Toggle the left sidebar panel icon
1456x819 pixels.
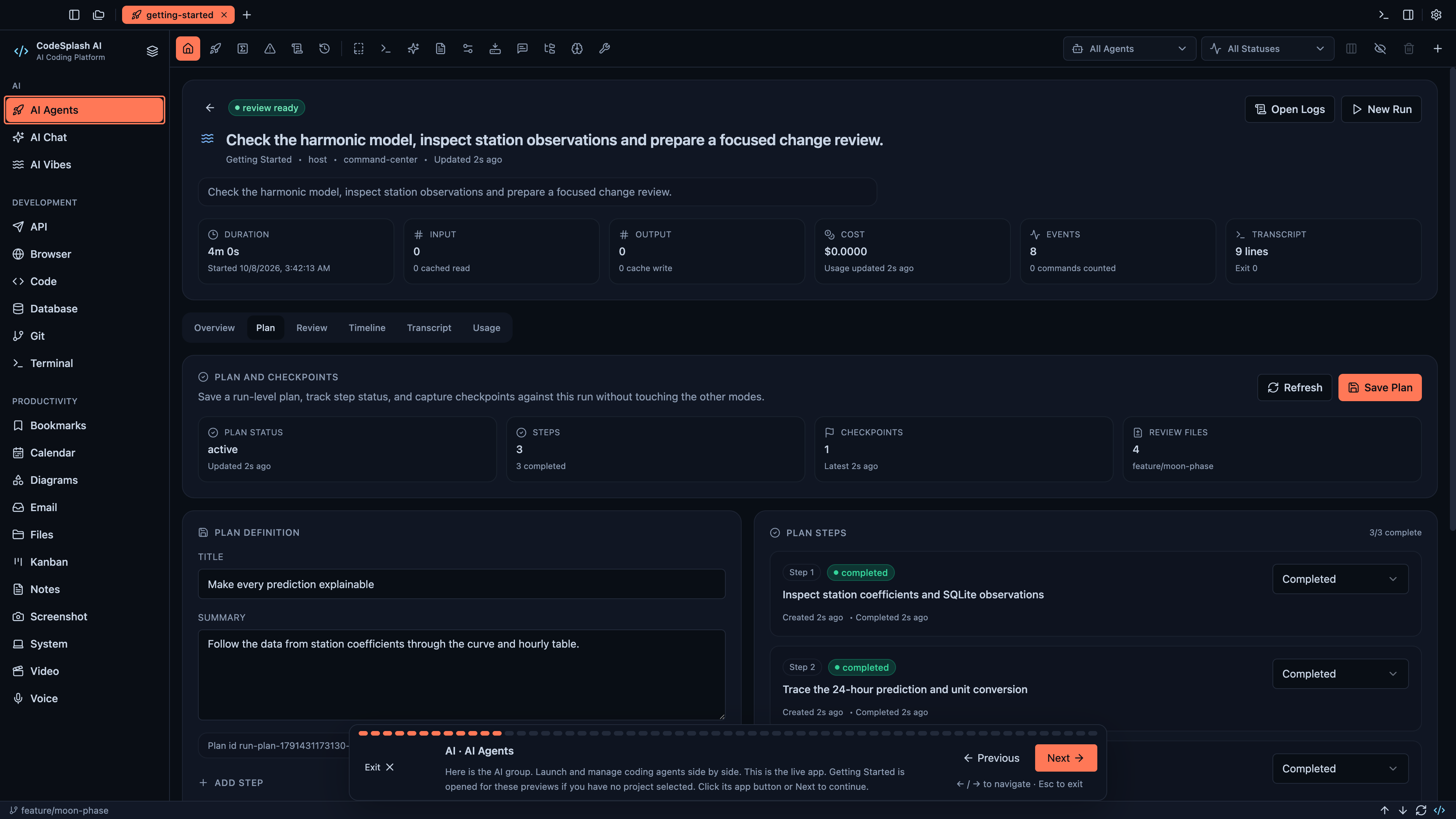[74, 15]
